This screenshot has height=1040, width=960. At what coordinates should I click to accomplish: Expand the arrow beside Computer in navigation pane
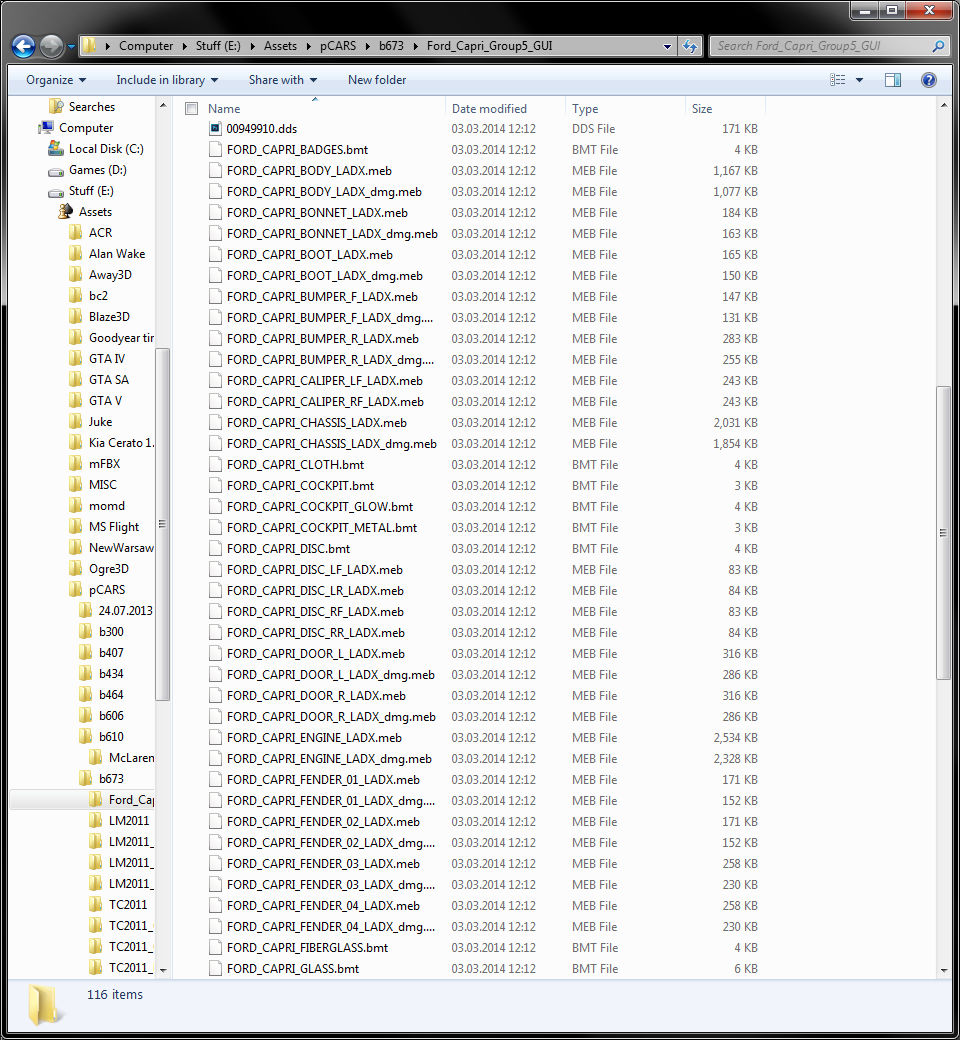[33, 127]
